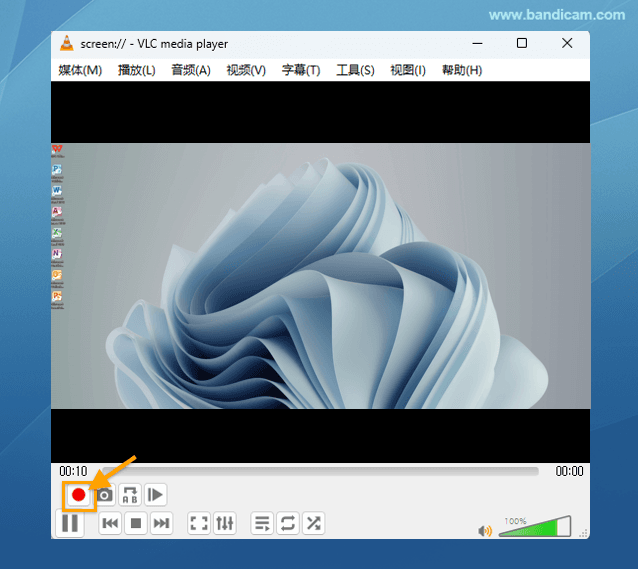Image resolution: width=638 pixels, height=569 pixels.
Task: Toggle the A-B loop button
Action: (130, 495)
